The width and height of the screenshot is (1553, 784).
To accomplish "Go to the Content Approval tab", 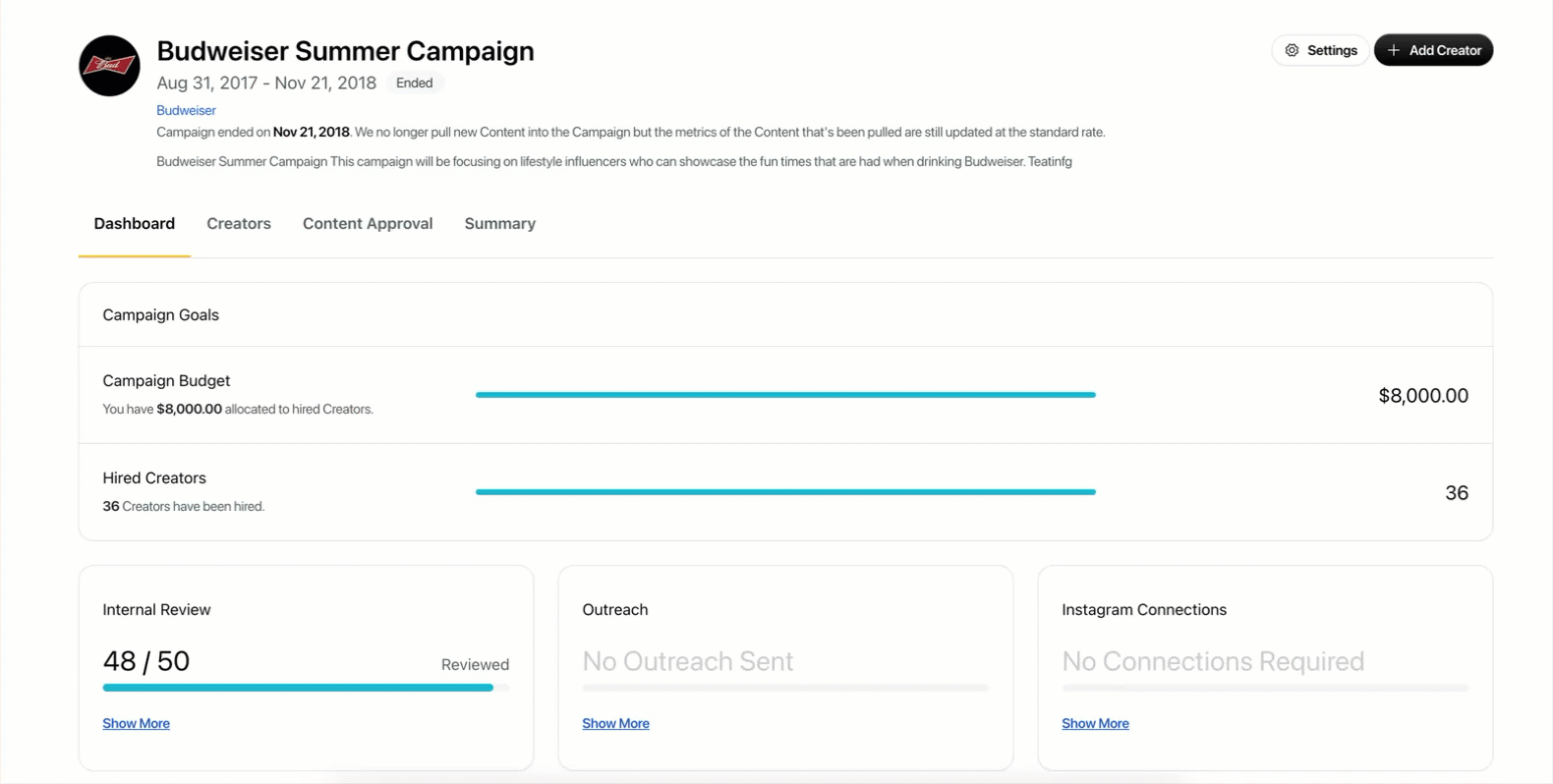I will (x=368, y=224).
